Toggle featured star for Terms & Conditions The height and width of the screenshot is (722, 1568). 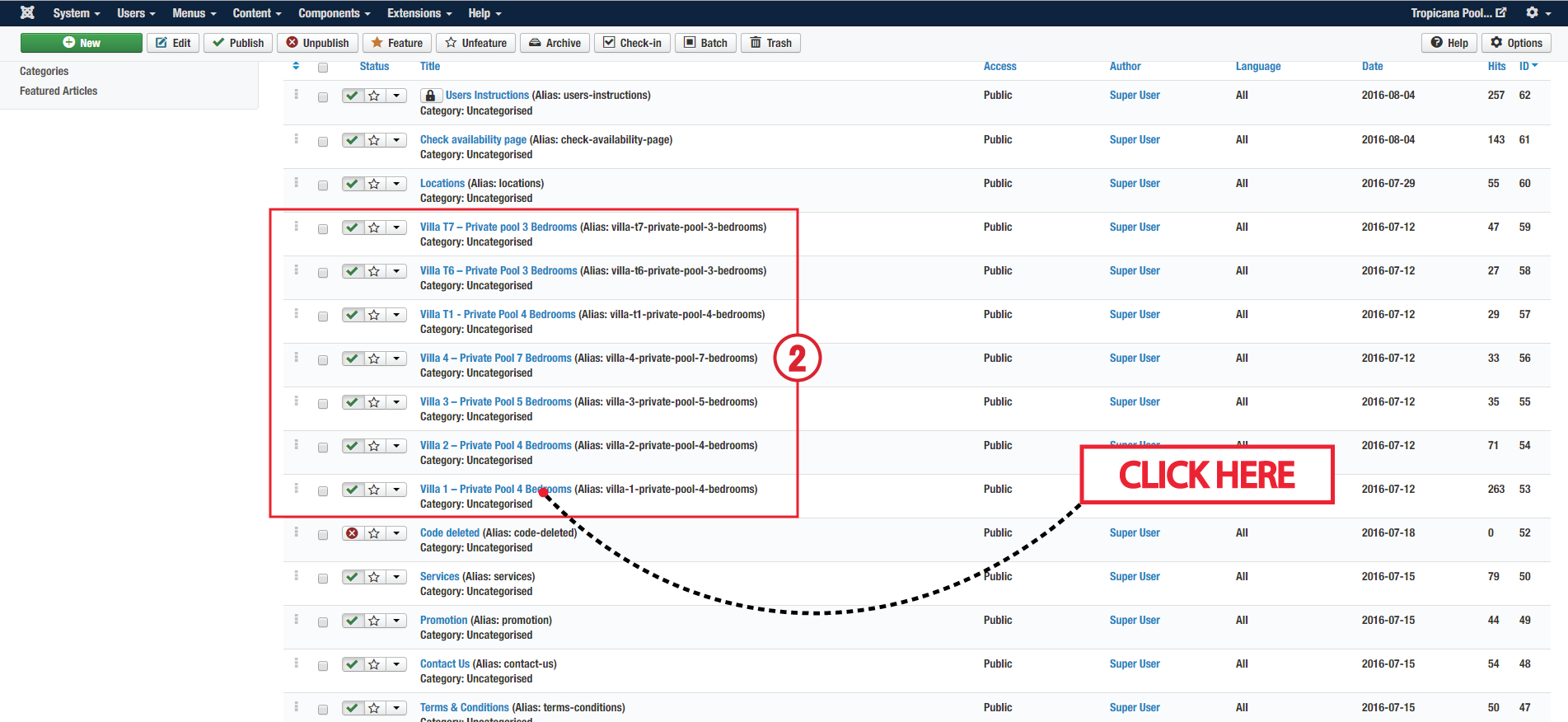(374, 708)
